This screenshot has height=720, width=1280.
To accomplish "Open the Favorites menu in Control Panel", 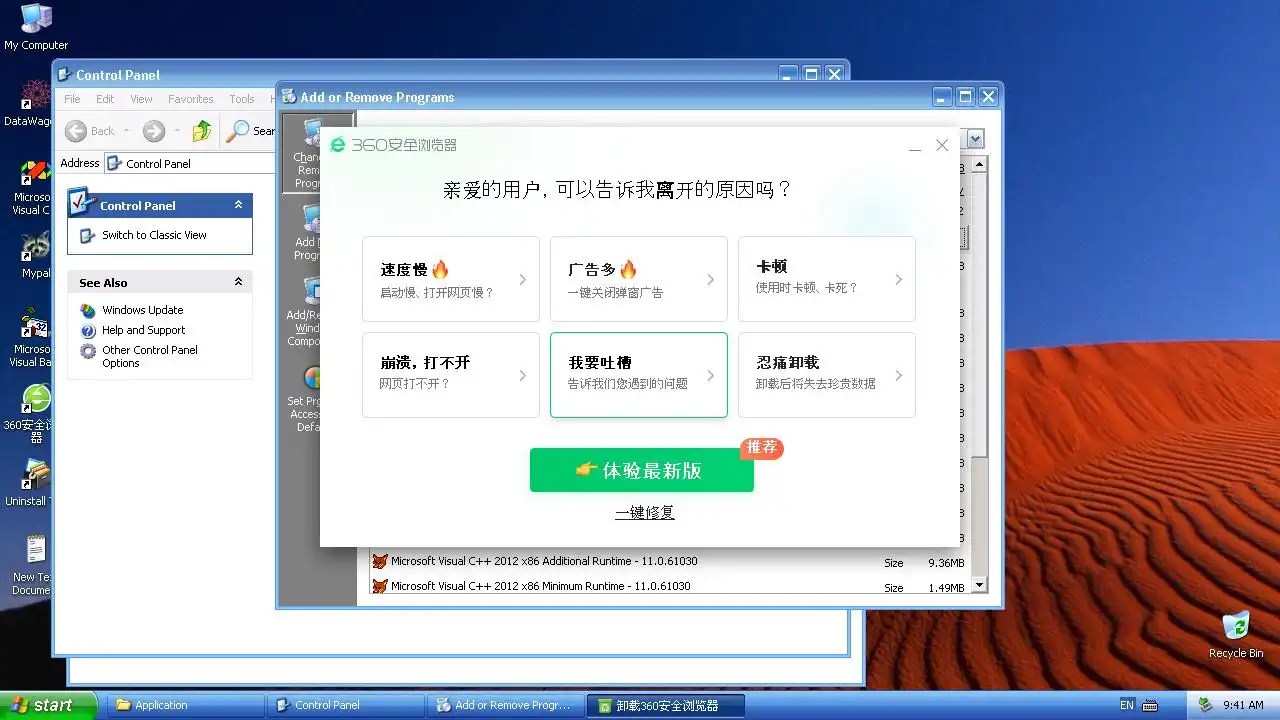I will (190, 99).
